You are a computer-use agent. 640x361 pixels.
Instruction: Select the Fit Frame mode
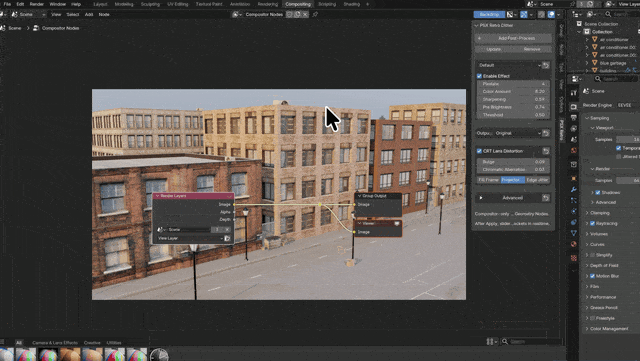[489, 180]
